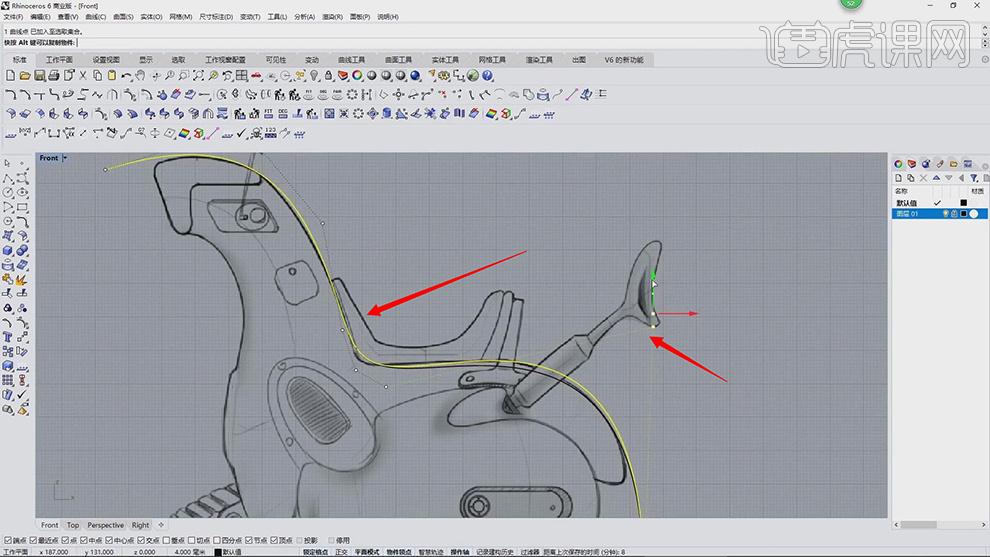Toggle 智慧轨迹 SmartTrack in status bar
Viewport: 990px width, 557px height.
(x=431, y=552)
